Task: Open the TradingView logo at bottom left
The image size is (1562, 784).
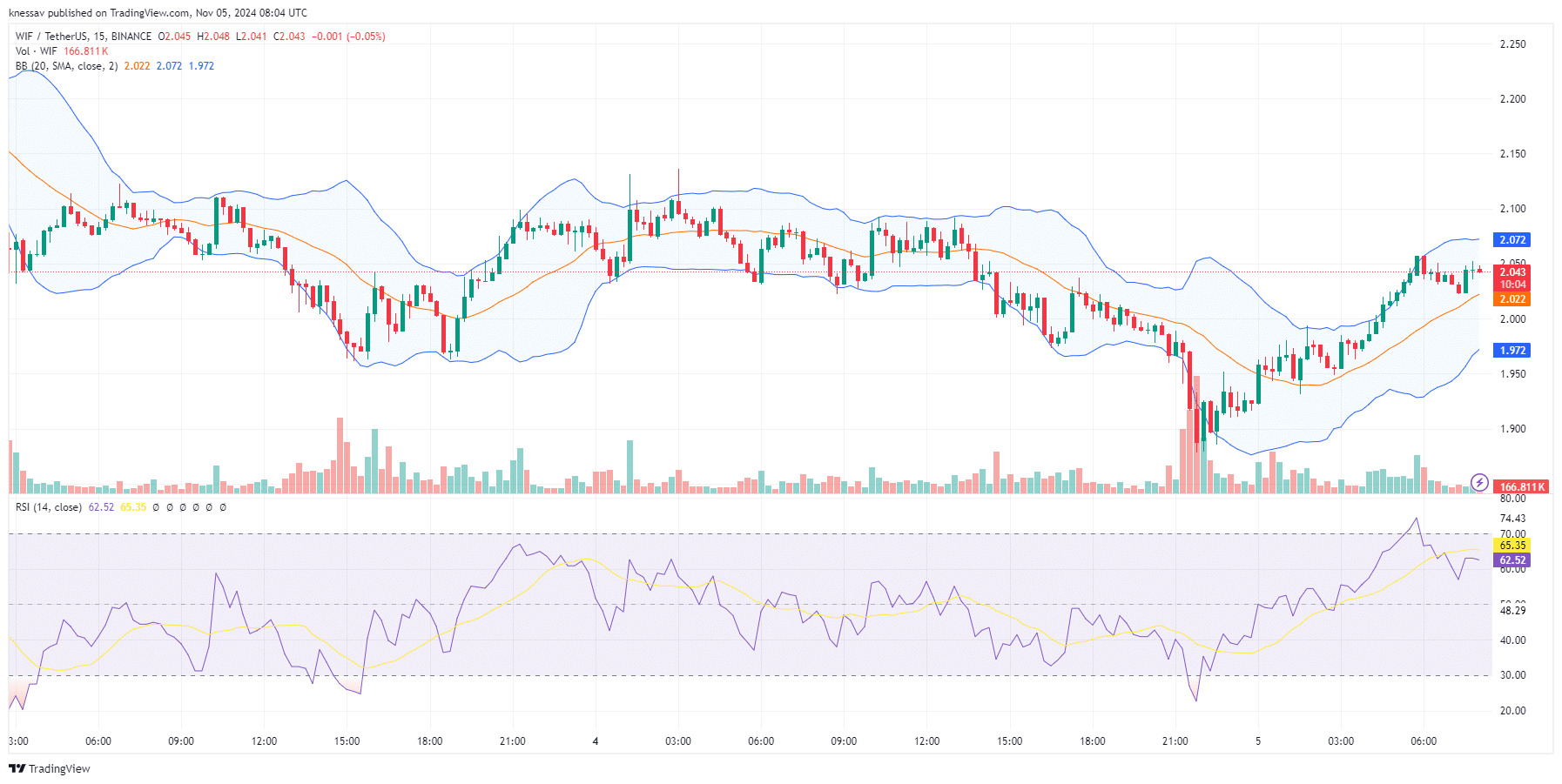Action: (x=50, y=768)
